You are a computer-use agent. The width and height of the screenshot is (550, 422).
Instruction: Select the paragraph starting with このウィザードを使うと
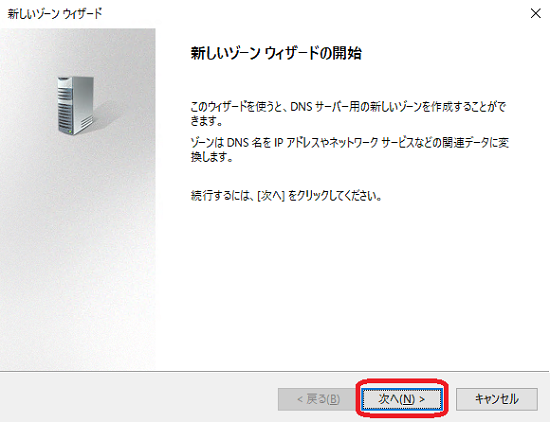coord(348,113)
